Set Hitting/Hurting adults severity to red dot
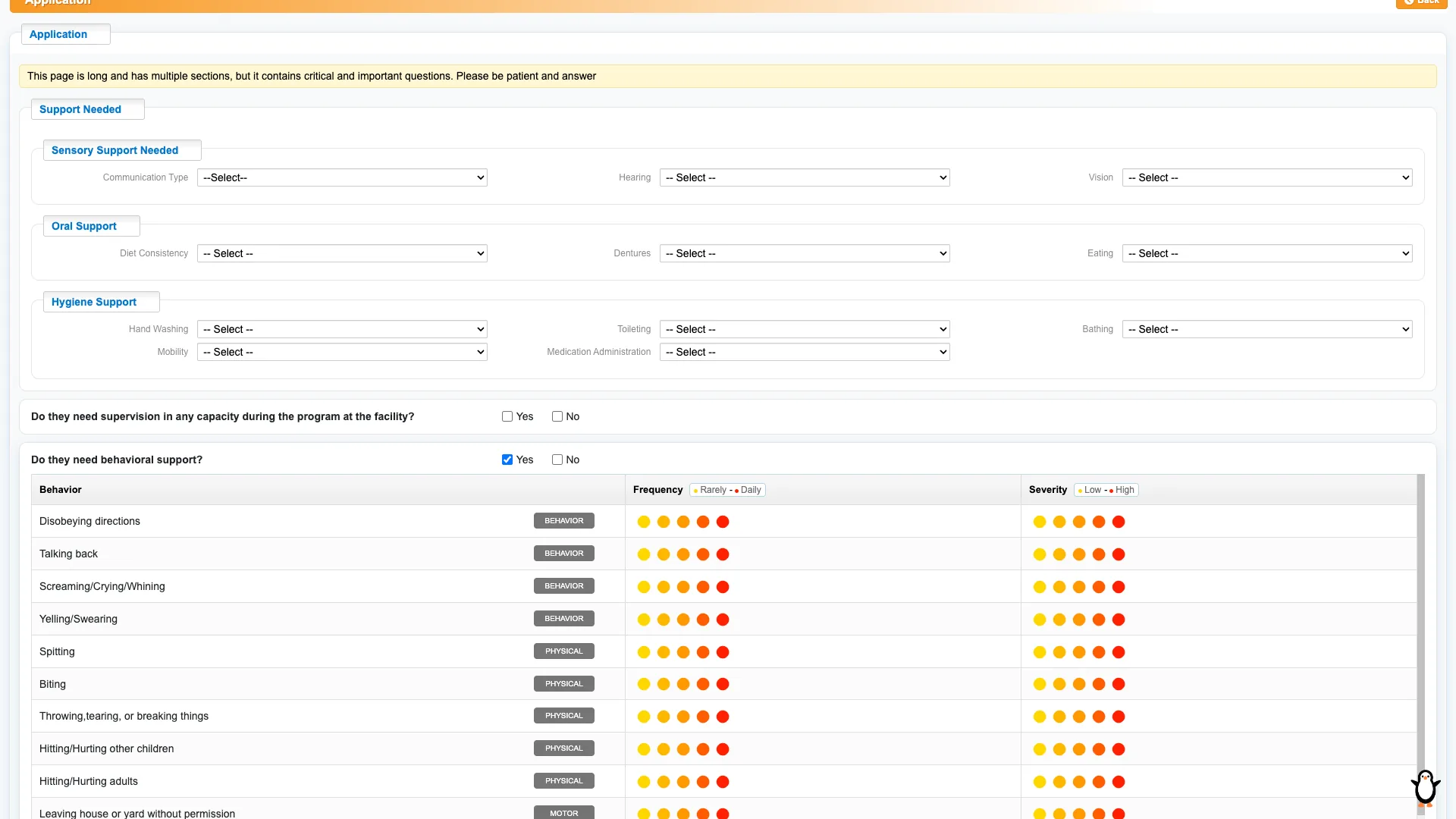The height and width of the screenshot is (819, 1456). coord(1119,782)
